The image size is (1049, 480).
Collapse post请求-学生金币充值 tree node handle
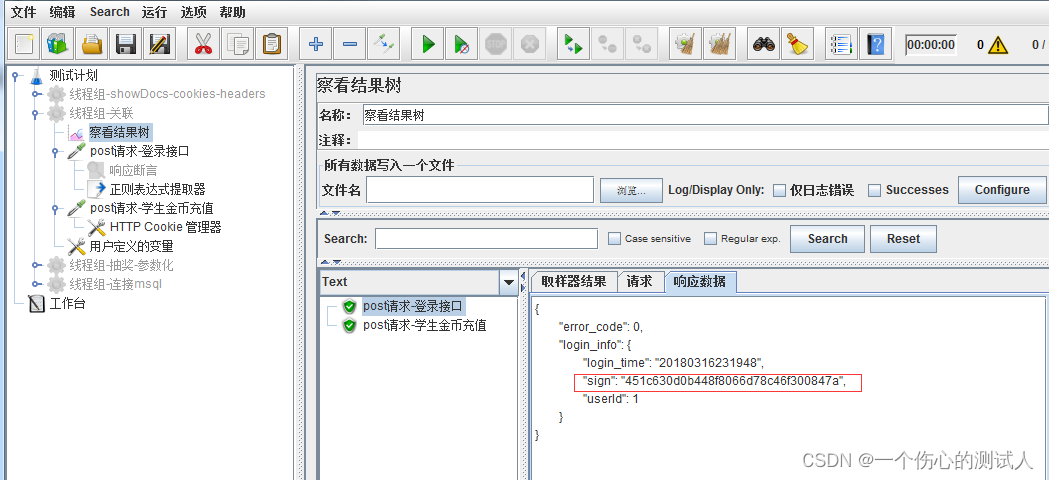56,209
